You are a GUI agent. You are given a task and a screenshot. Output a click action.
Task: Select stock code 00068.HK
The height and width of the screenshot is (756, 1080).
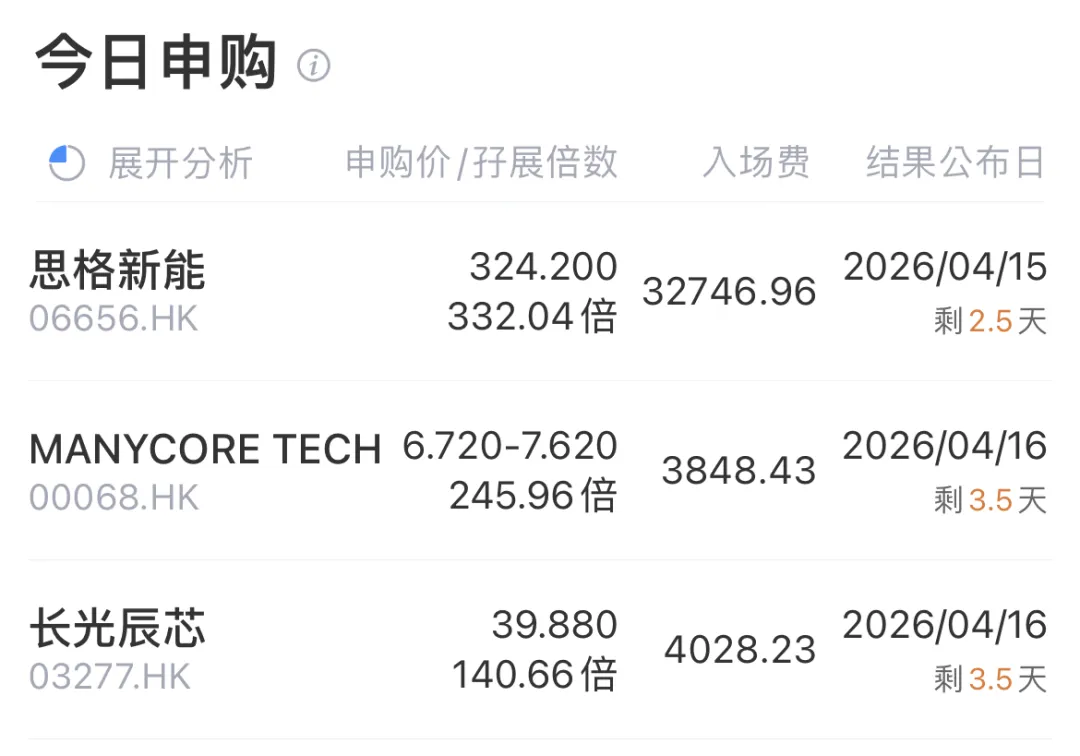(114, 497)
